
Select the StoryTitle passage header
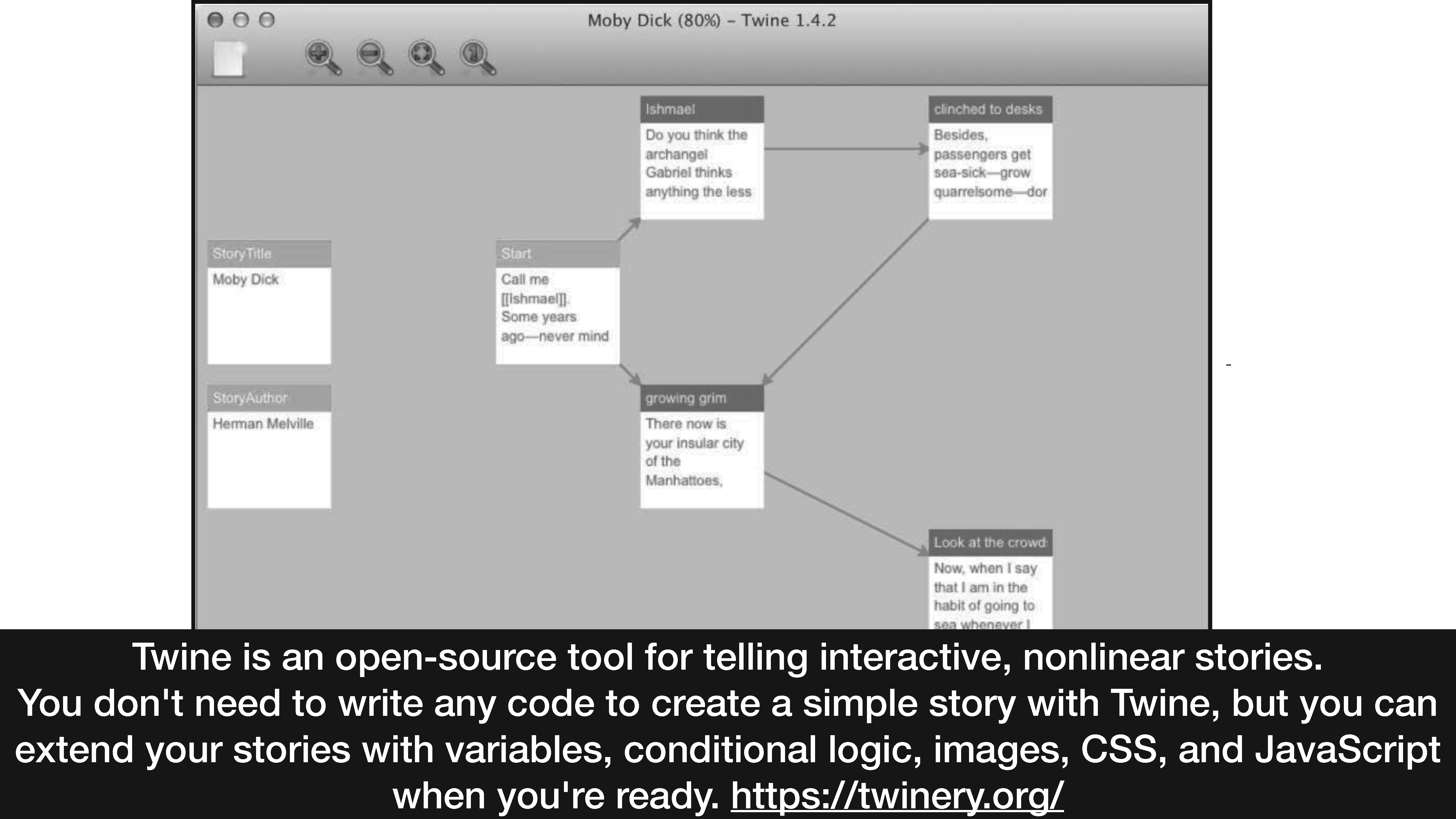[269, 254]
